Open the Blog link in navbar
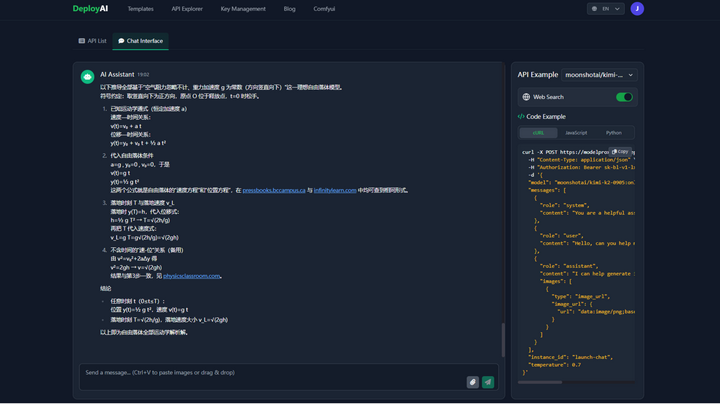Viewport: 720px width, 405px height. point(289,9)
